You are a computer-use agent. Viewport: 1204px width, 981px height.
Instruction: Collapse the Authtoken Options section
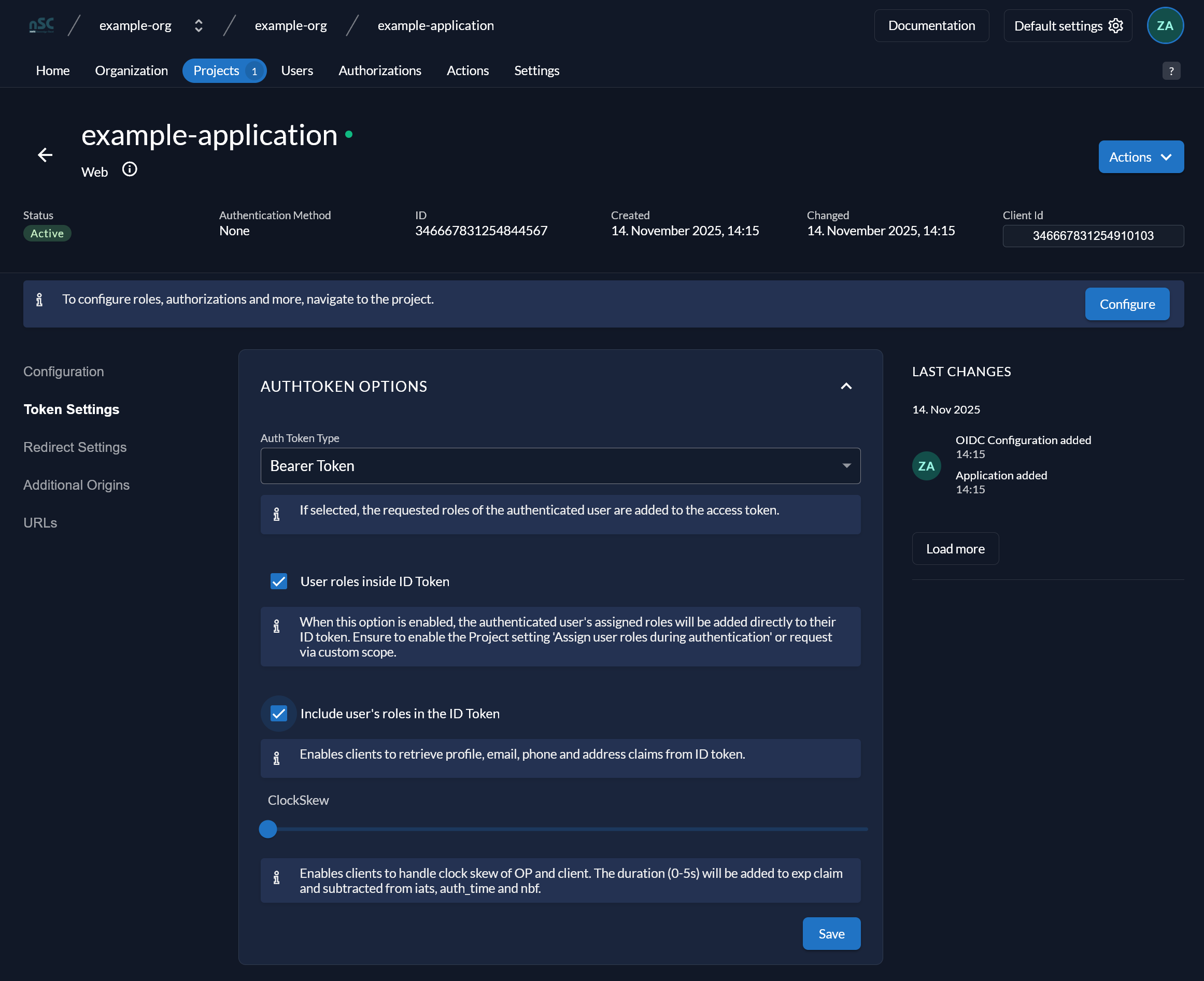pos(846,387)
